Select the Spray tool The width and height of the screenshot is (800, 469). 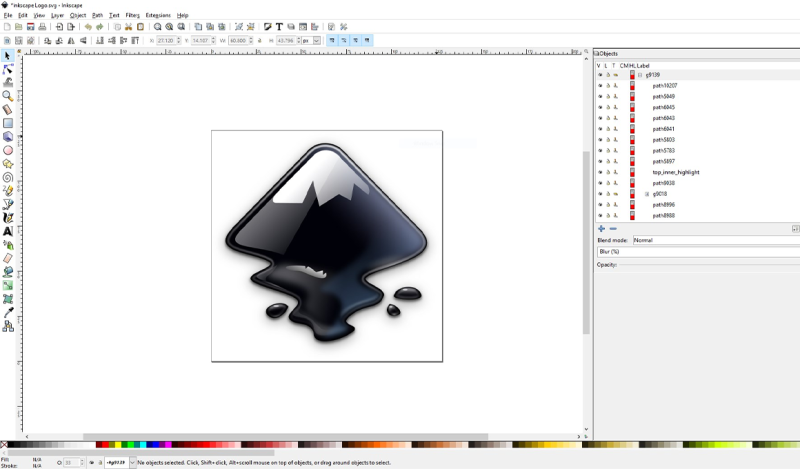point(8,245)
